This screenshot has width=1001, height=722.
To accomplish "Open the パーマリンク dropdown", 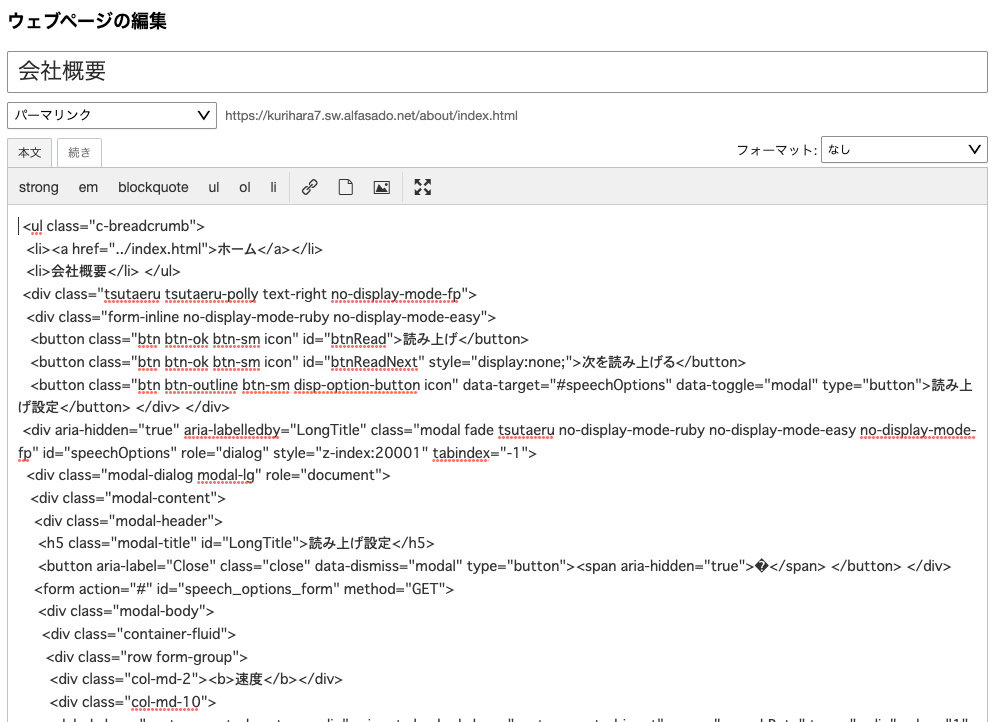I will click(x=112, y=116).
